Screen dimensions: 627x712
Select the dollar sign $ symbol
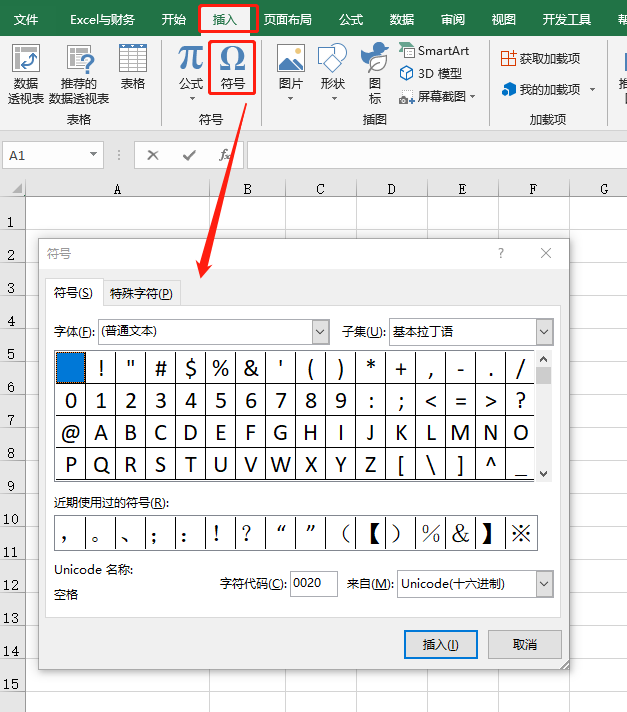tap(191, 368)
